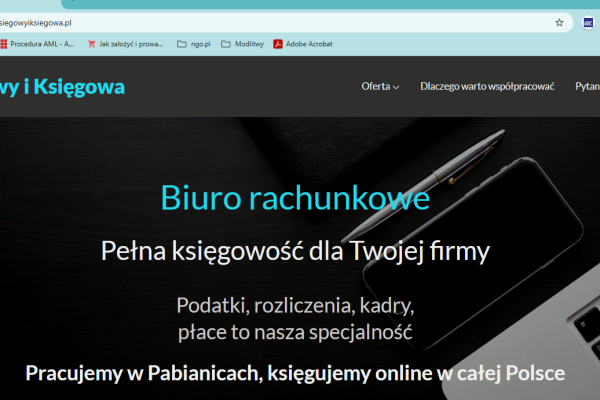This screenshot has height=400, width=600.
Task: Open the ngo.pl bookmarks folder
Action: point(194,44)
